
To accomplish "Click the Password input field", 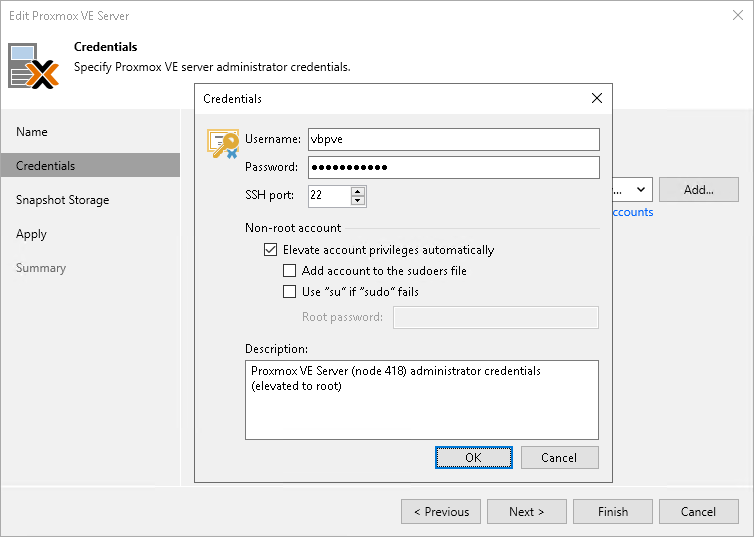I will pos(454,167).
